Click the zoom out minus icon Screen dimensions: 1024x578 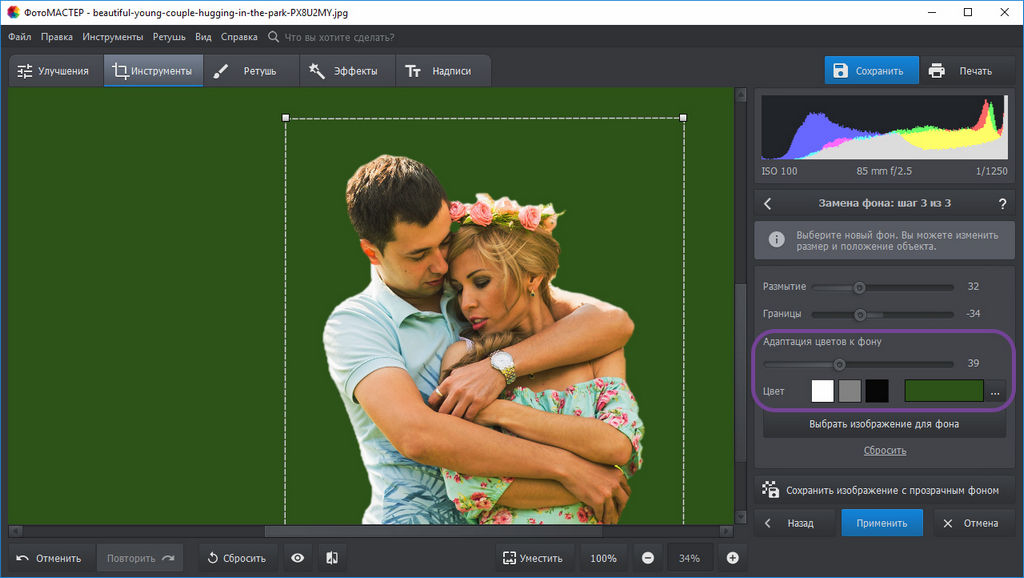pos(648,558)
